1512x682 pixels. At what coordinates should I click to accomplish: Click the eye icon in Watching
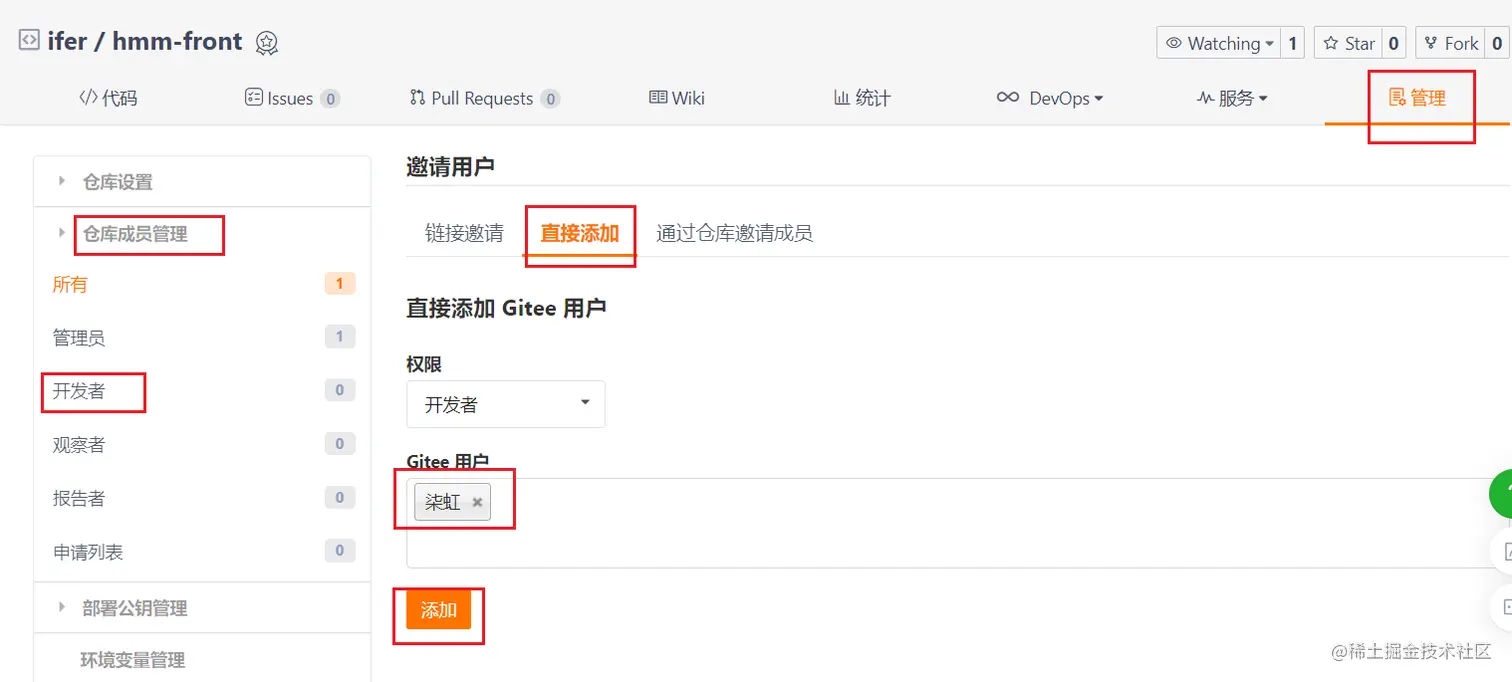pyautogui.click(x=1174, y=43)
